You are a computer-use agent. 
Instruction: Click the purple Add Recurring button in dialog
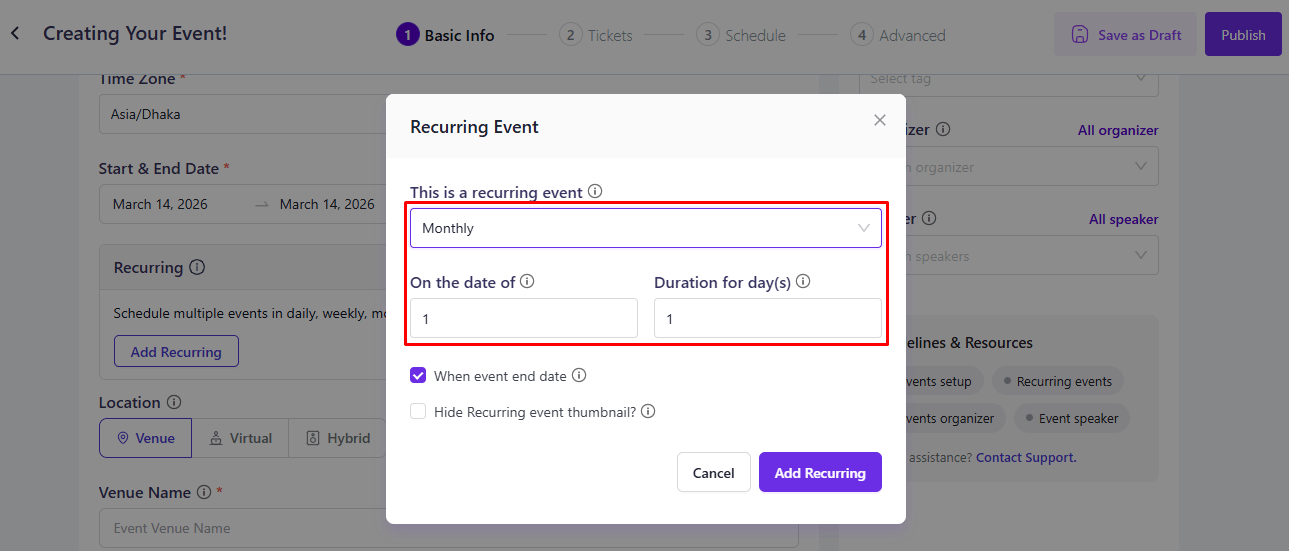point(820,473)
